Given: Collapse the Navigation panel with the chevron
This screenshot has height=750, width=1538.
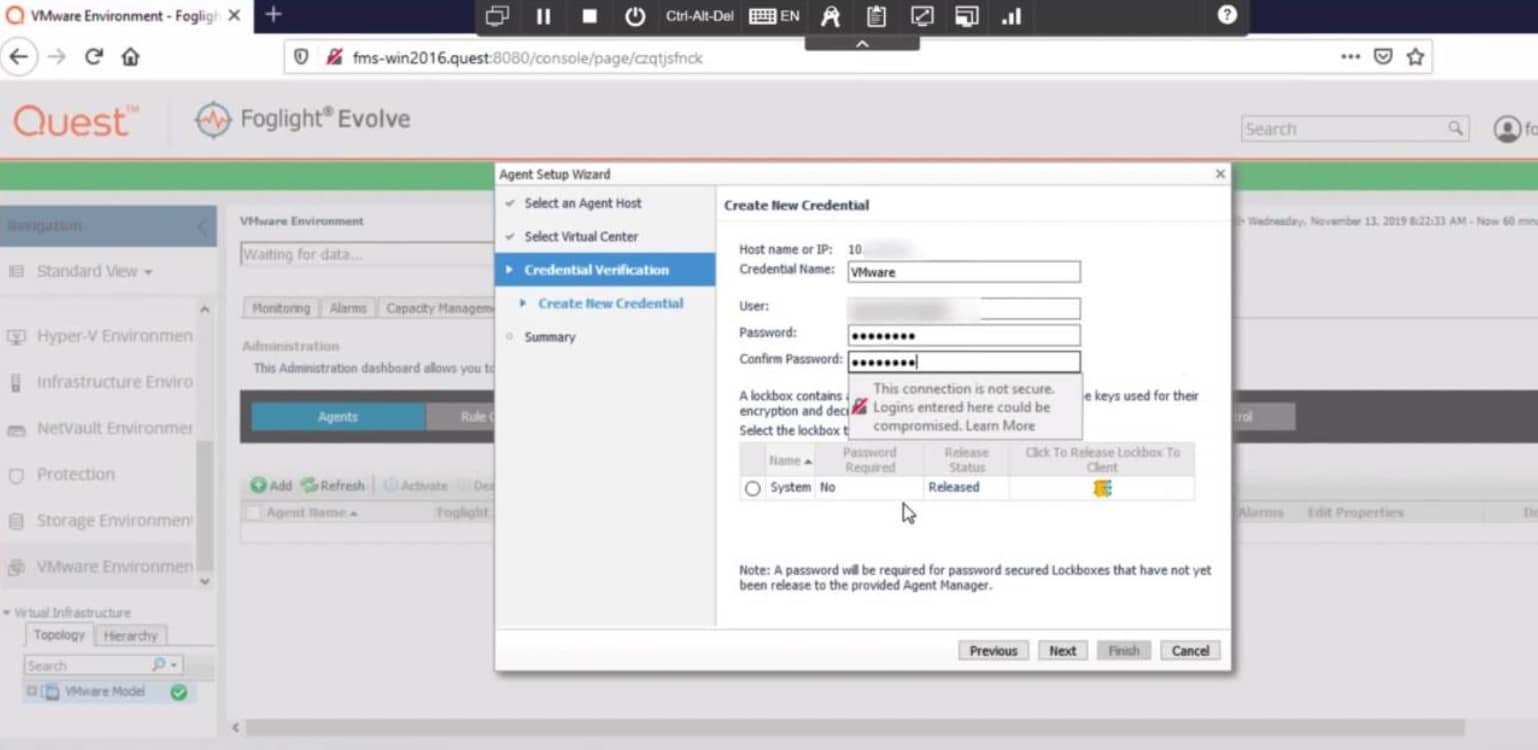Looking at the screenshot, I should coord(201,226).
